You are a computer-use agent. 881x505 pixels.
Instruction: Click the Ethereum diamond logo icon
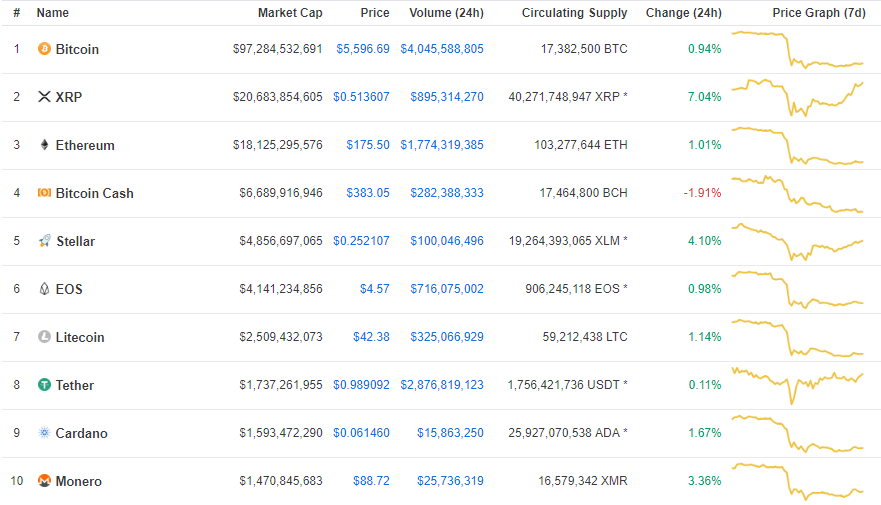coord(44,145)
